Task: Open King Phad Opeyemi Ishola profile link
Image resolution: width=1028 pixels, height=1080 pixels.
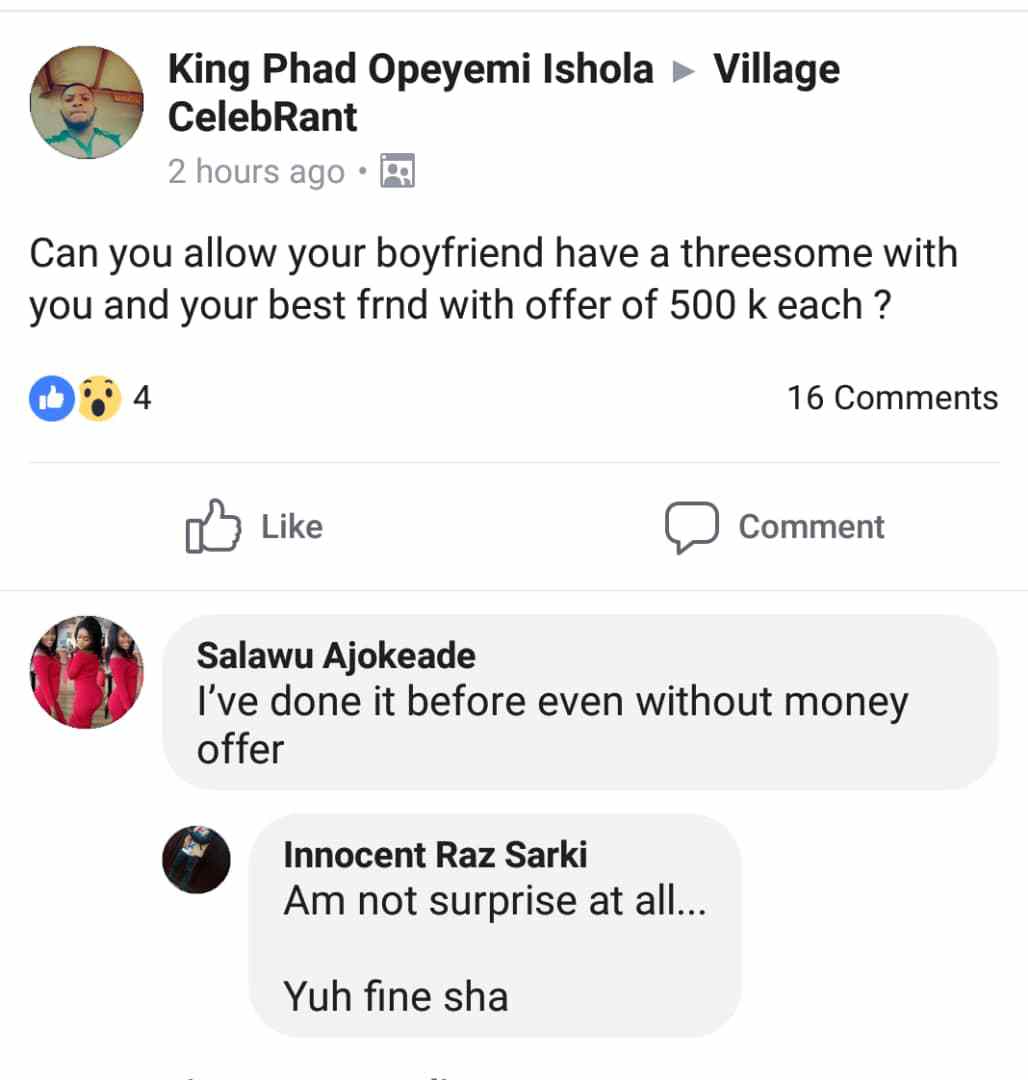Action: tap(410, 69)
